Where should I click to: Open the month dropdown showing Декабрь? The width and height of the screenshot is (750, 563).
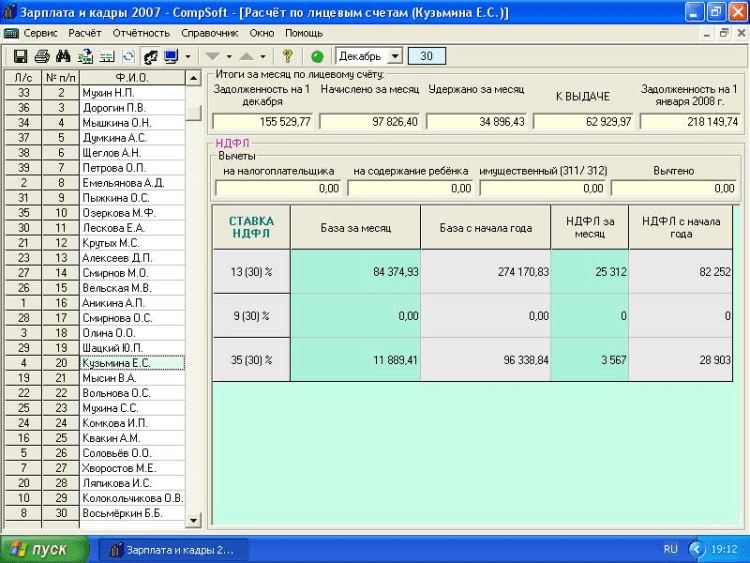click(395, 56)
